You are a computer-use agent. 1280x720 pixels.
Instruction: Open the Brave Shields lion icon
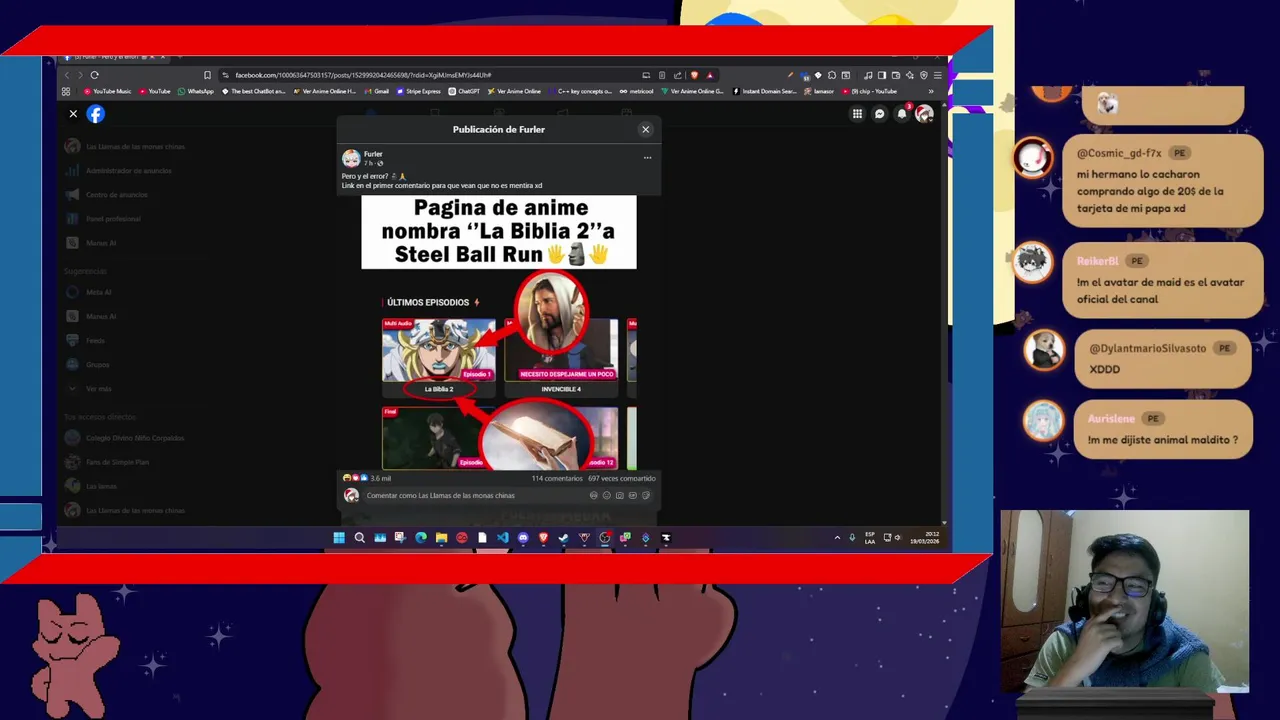(x=694, y=75)
